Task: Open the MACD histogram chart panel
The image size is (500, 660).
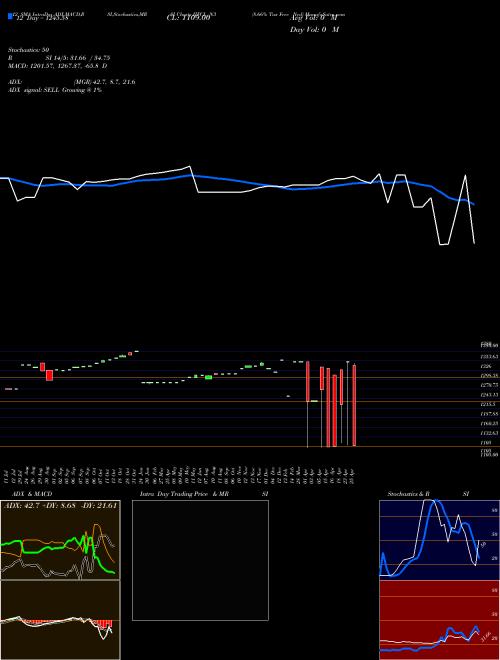Action: tap(60, 620)
